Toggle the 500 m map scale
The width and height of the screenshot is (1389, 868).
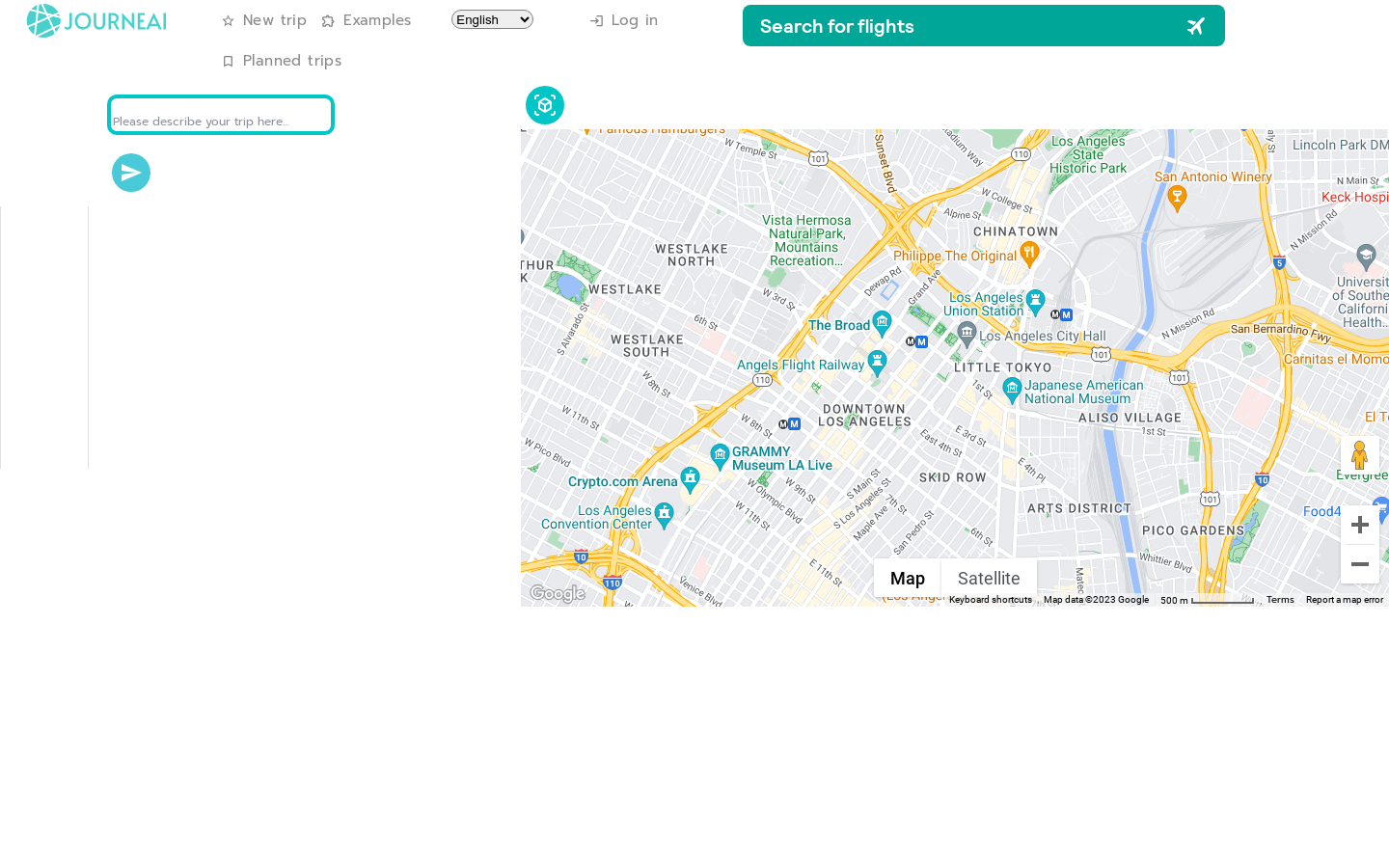click(x=1207, y=600)
